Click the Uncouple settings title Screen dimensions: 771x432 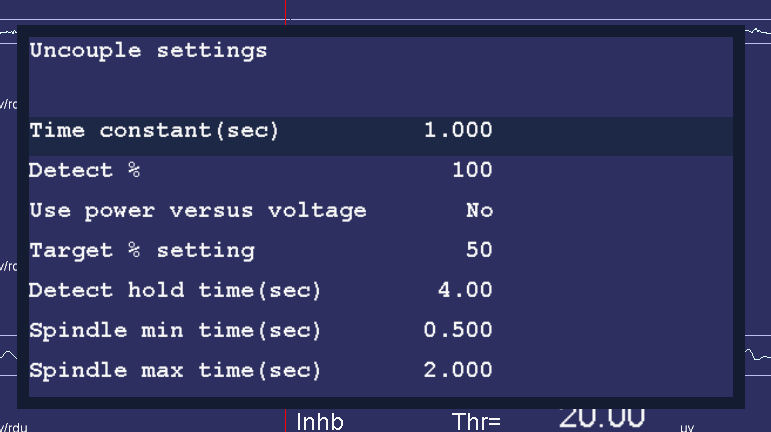[148, 51]
